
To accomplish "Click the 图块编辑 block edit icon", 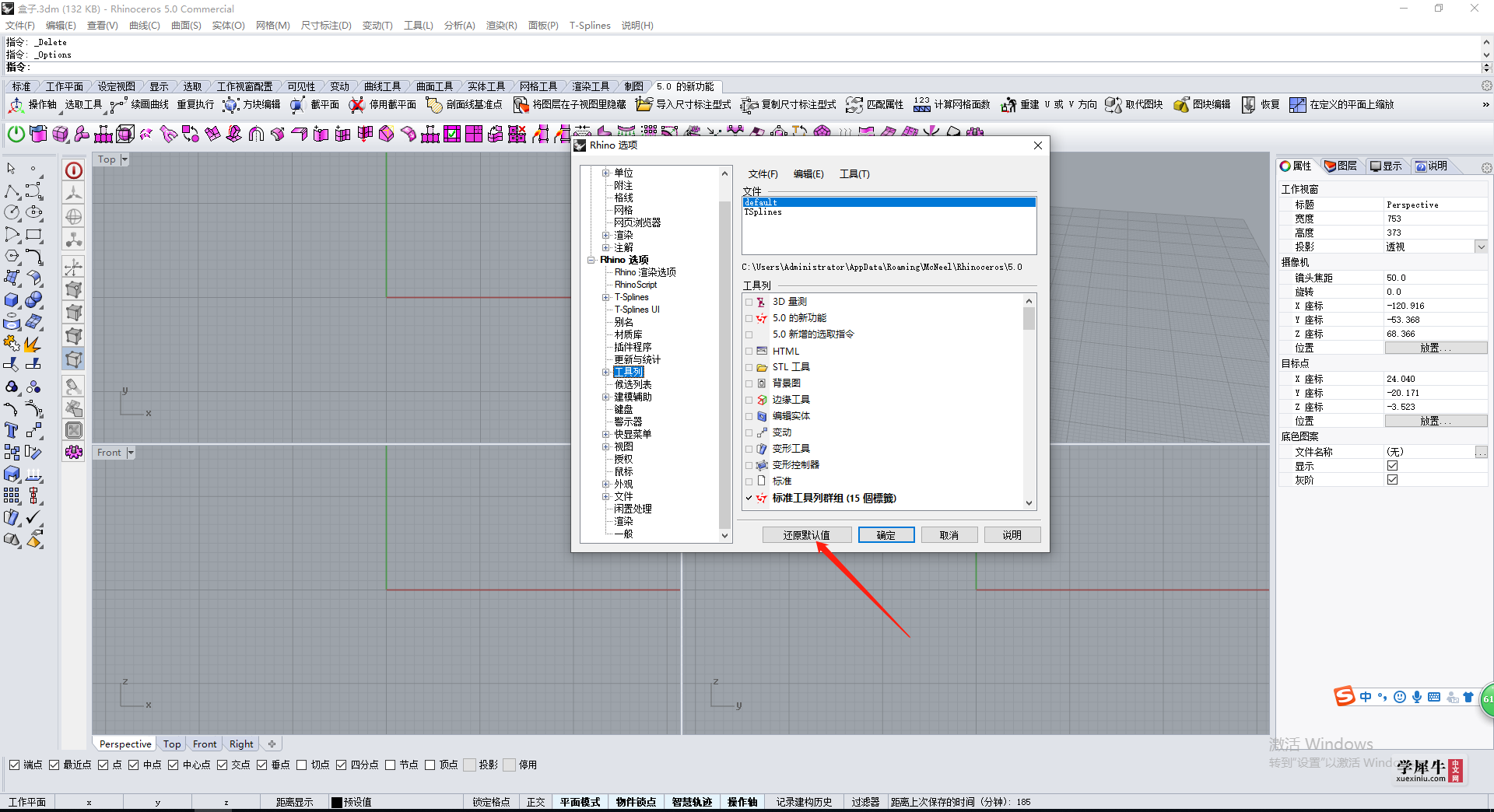I will point(1180,104).
